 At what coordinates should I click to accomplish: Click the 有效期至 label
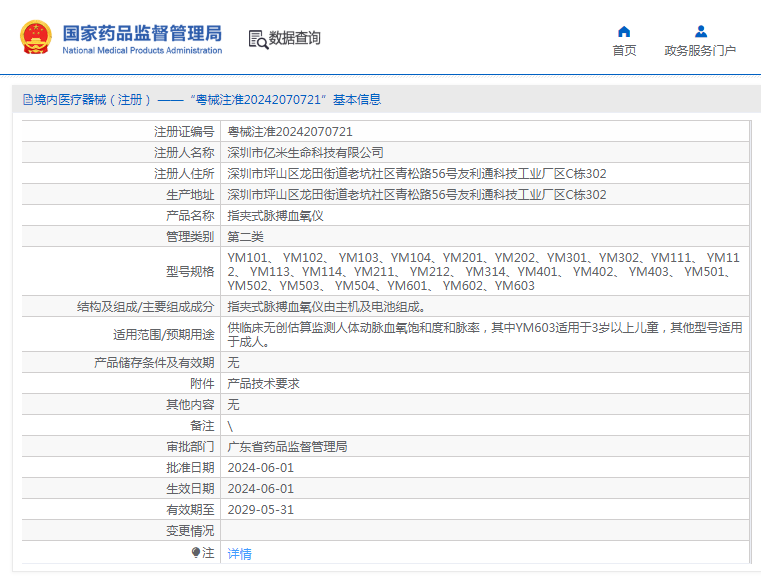coord(190,510)
